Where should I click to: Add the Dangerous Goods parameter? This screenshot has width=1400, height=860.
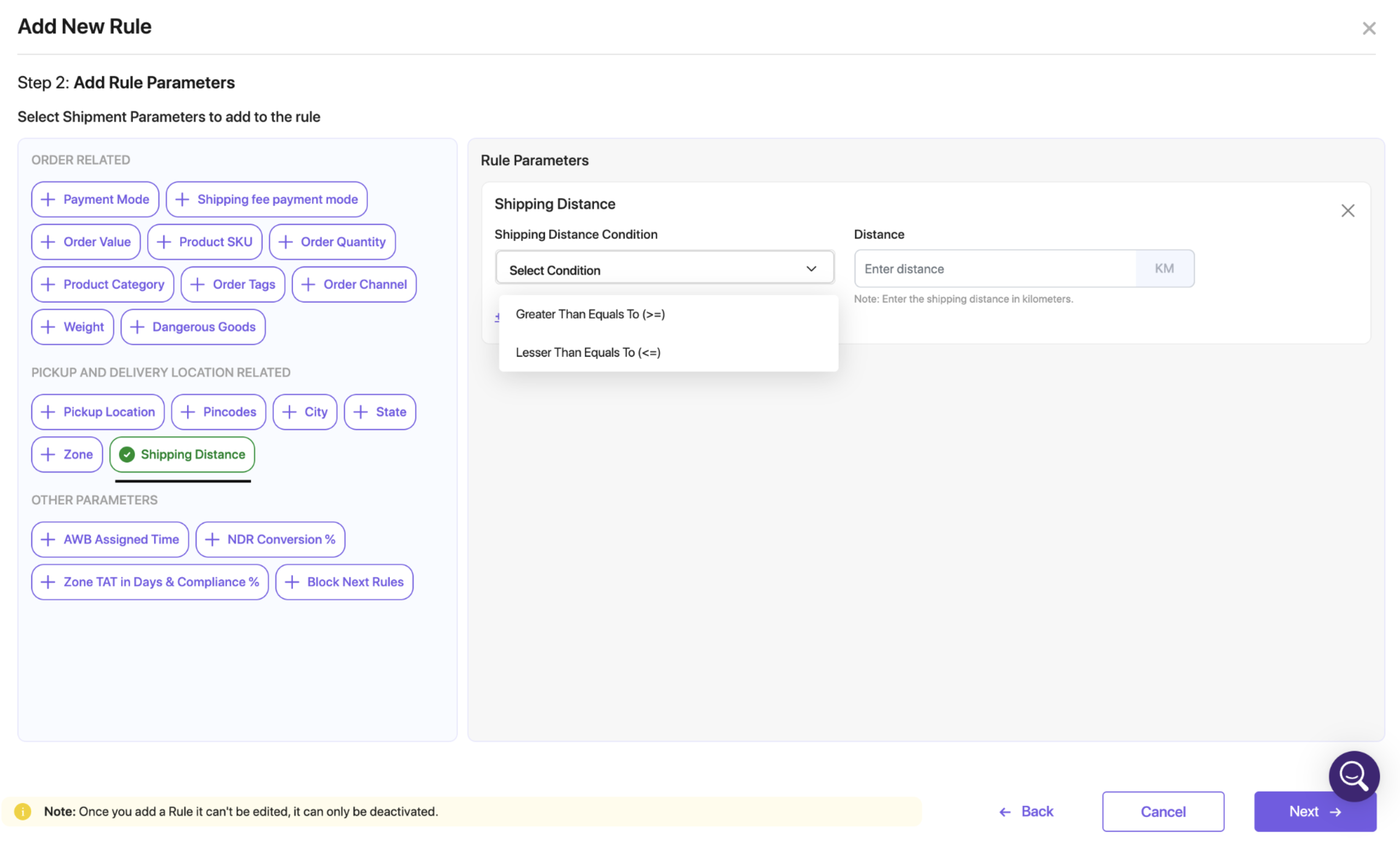tap(193, 327)
